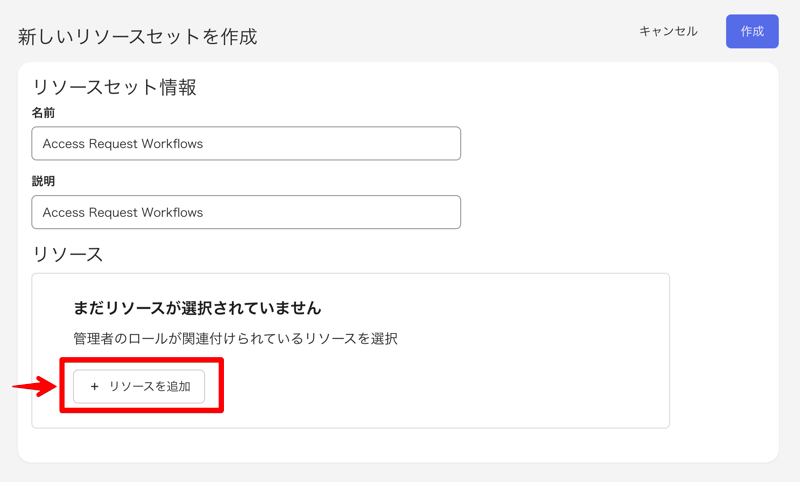The height and width of the screenshot is (482, 800).
Task: Click the まだリソースが選択されていません message
Action: click(x=197, y=308)
